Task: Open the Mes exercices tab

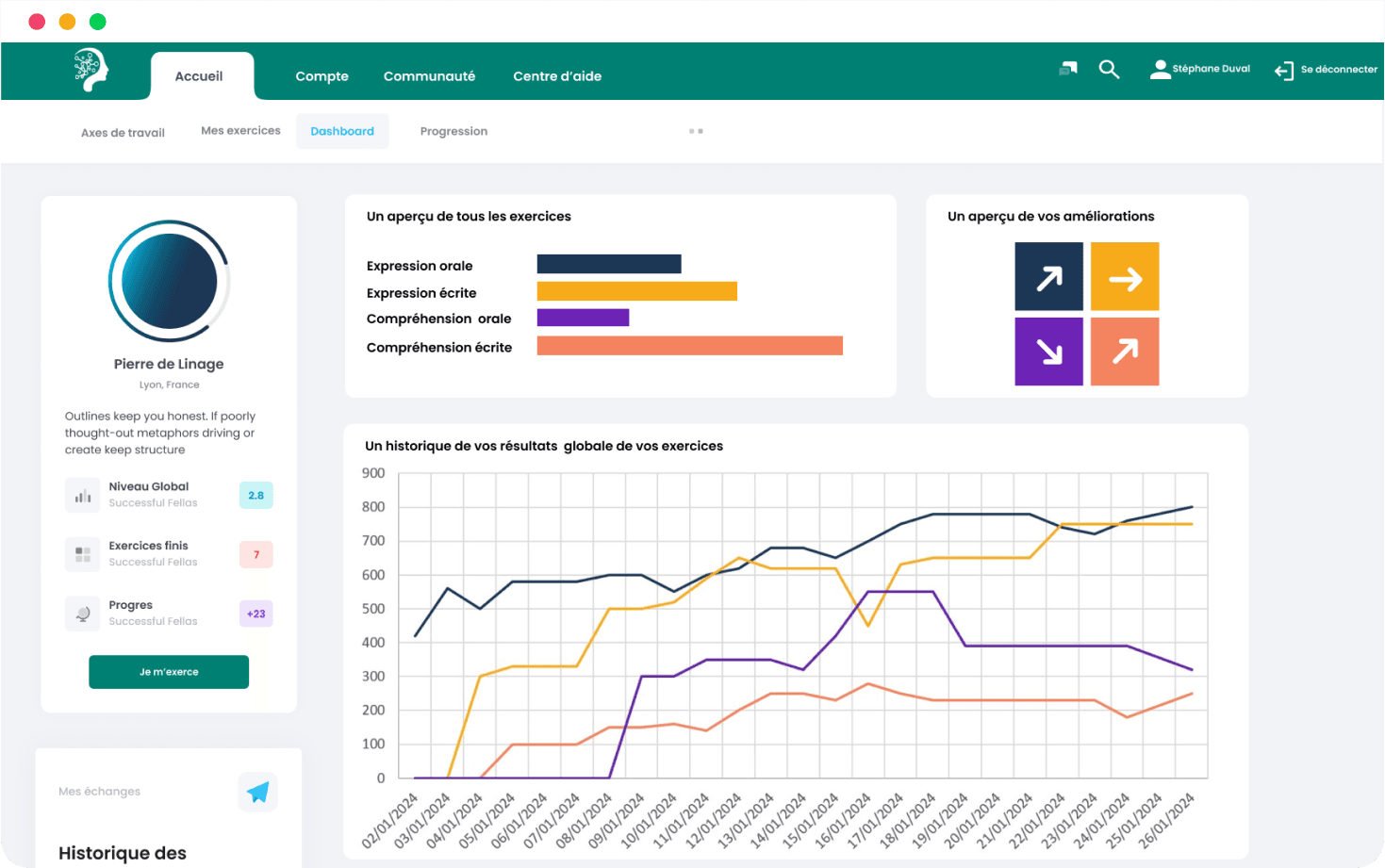Action: point(240,131)
